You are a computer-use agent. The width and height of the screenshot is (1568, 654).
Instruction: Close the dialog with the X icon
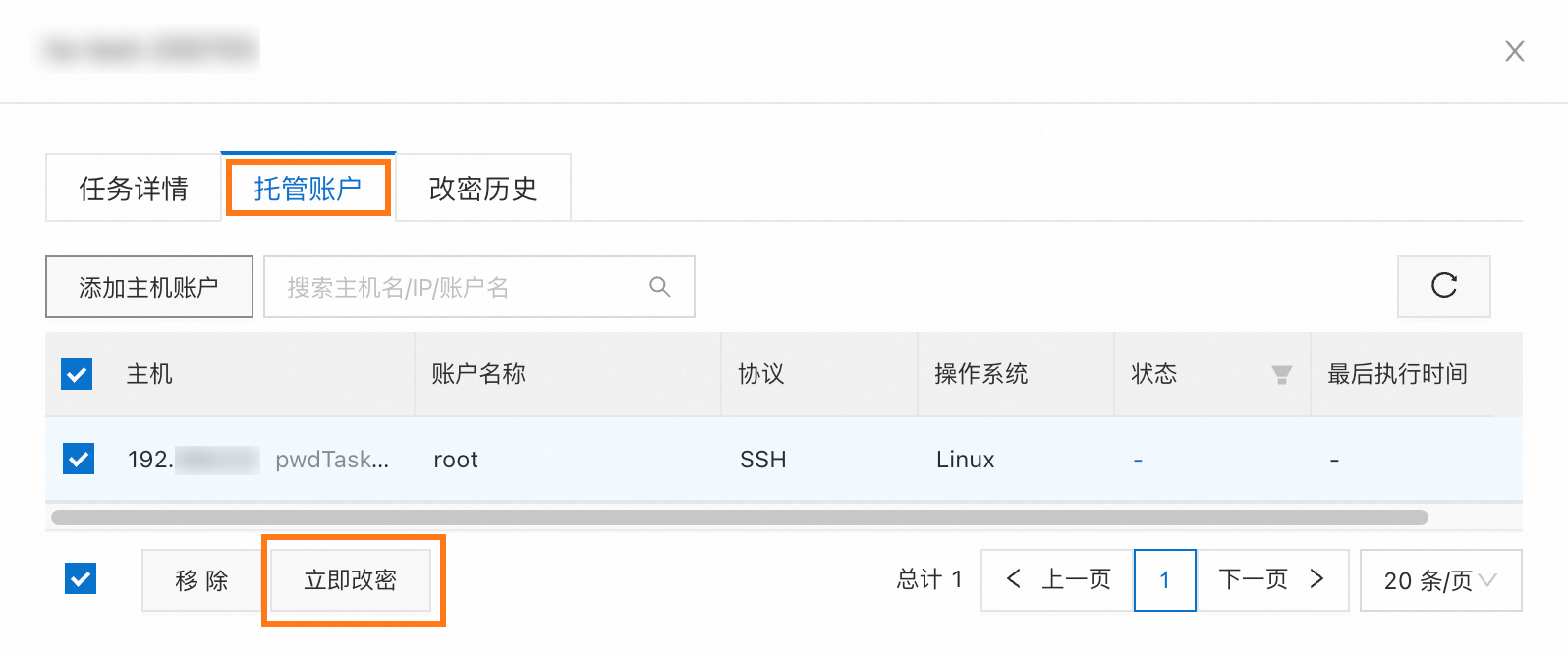1515,51
